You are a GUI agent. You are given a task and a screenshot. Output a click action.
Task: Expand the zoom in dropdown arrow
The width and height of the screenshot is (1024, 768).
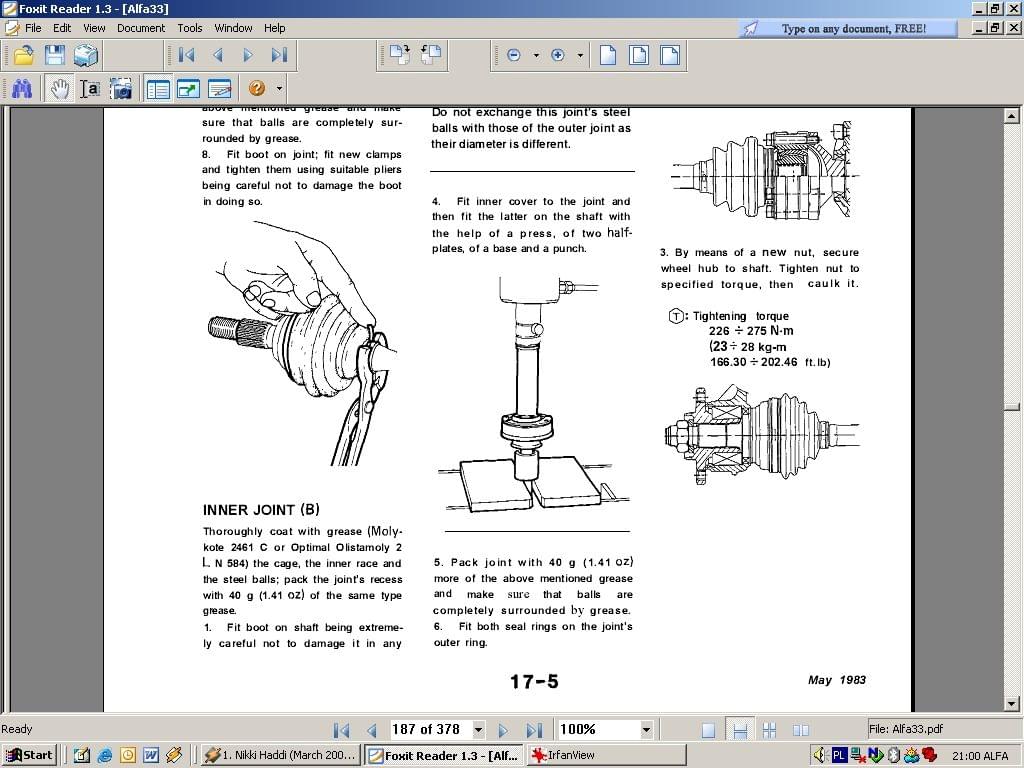580,56
